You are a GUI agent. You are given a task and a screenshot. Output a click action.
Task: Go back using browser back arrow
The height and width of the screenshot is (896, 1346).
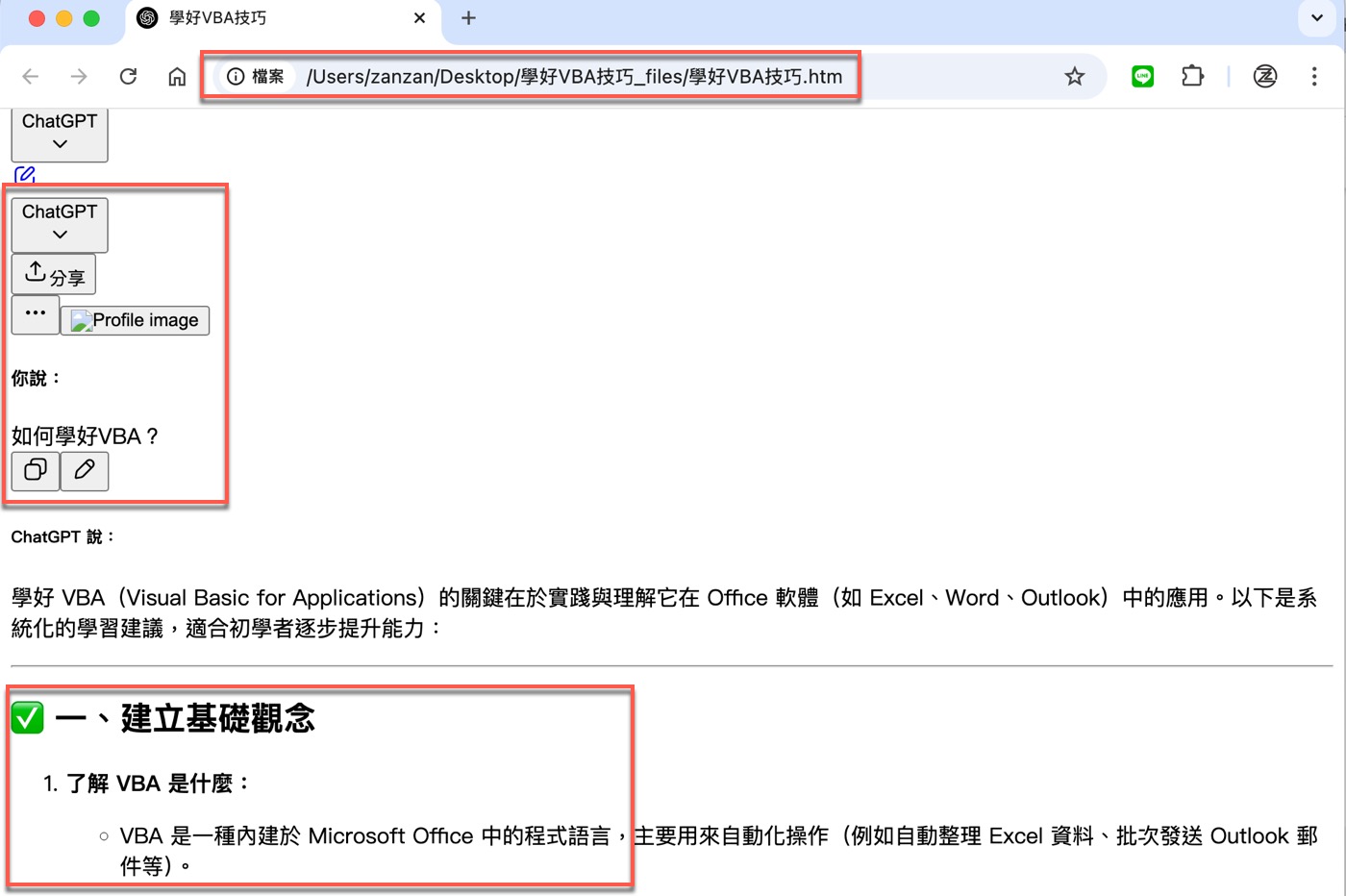(x=31, y=77)
